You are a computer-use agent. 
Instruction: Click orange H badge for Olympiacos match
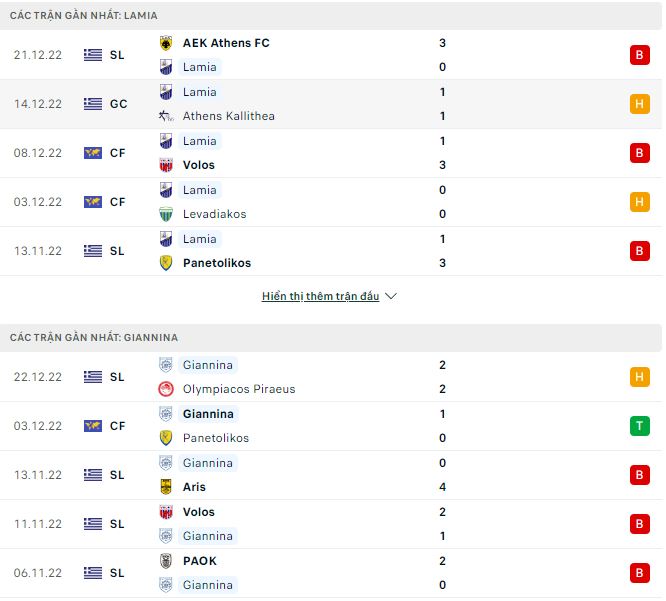pyautogui.click(x=640, y=377)
